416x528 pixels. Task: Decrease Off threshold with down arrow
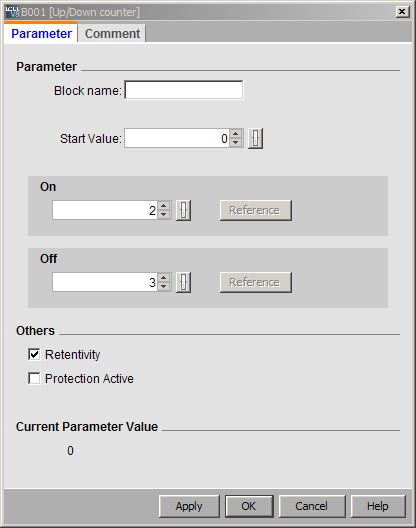(x=164, y=286)
